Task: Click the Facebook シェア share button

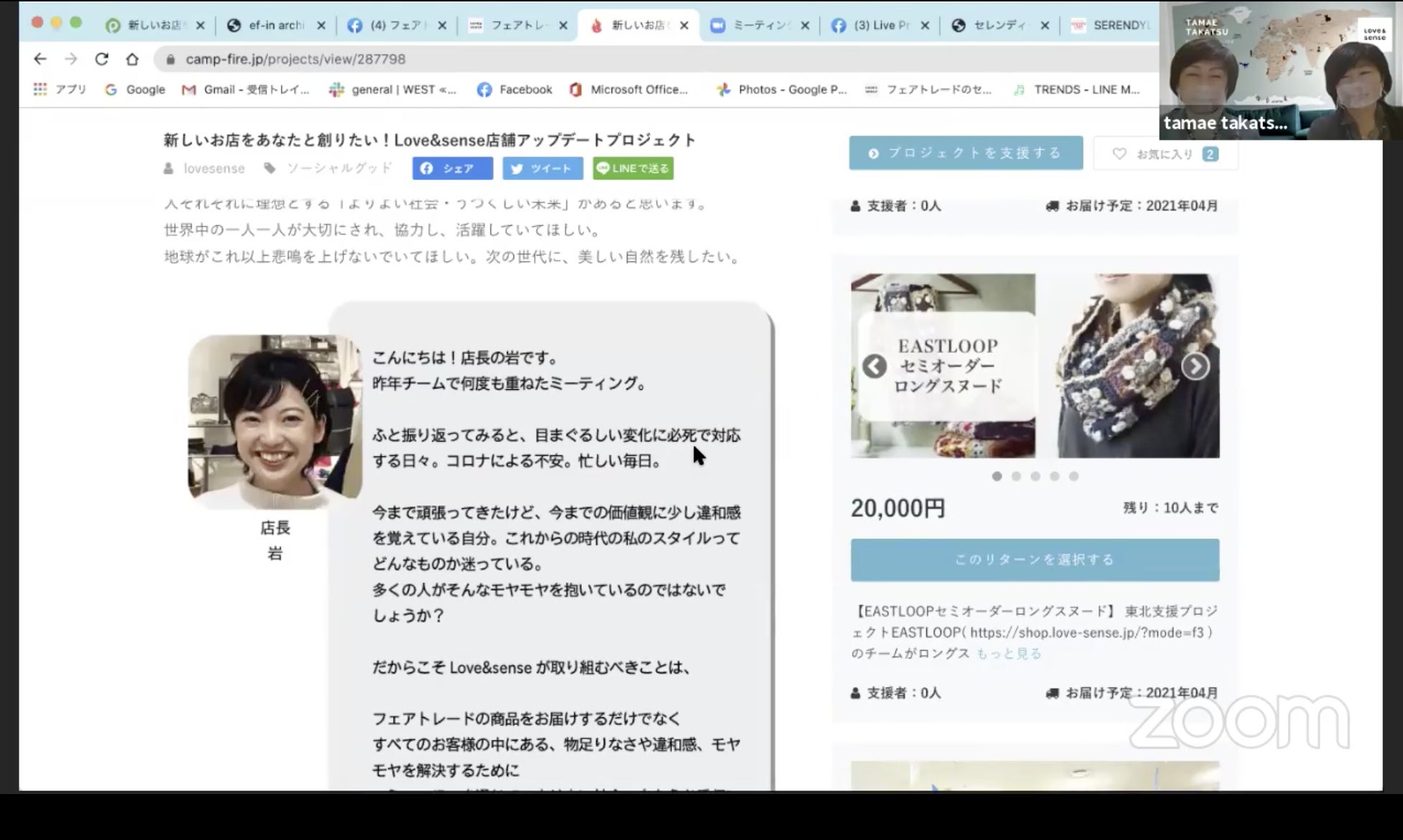Action: click(452, 168)
